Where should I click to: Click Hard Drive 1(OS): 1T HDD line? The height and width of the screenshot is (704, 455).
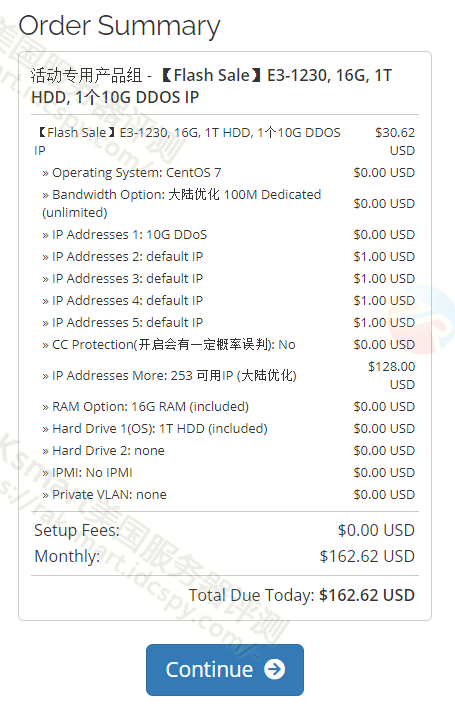(155, 429)
